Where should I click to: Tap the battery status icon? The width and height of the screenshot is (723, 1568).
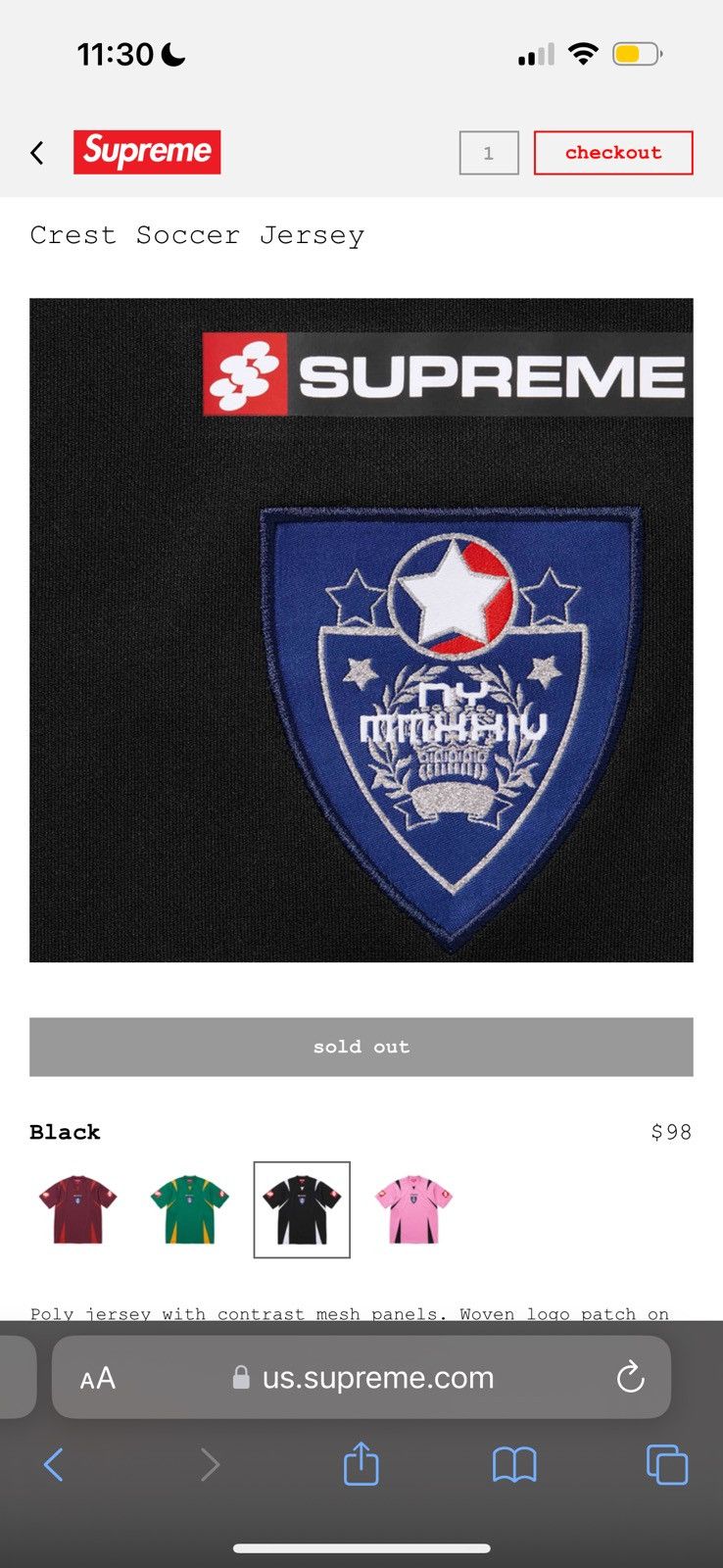638,54
